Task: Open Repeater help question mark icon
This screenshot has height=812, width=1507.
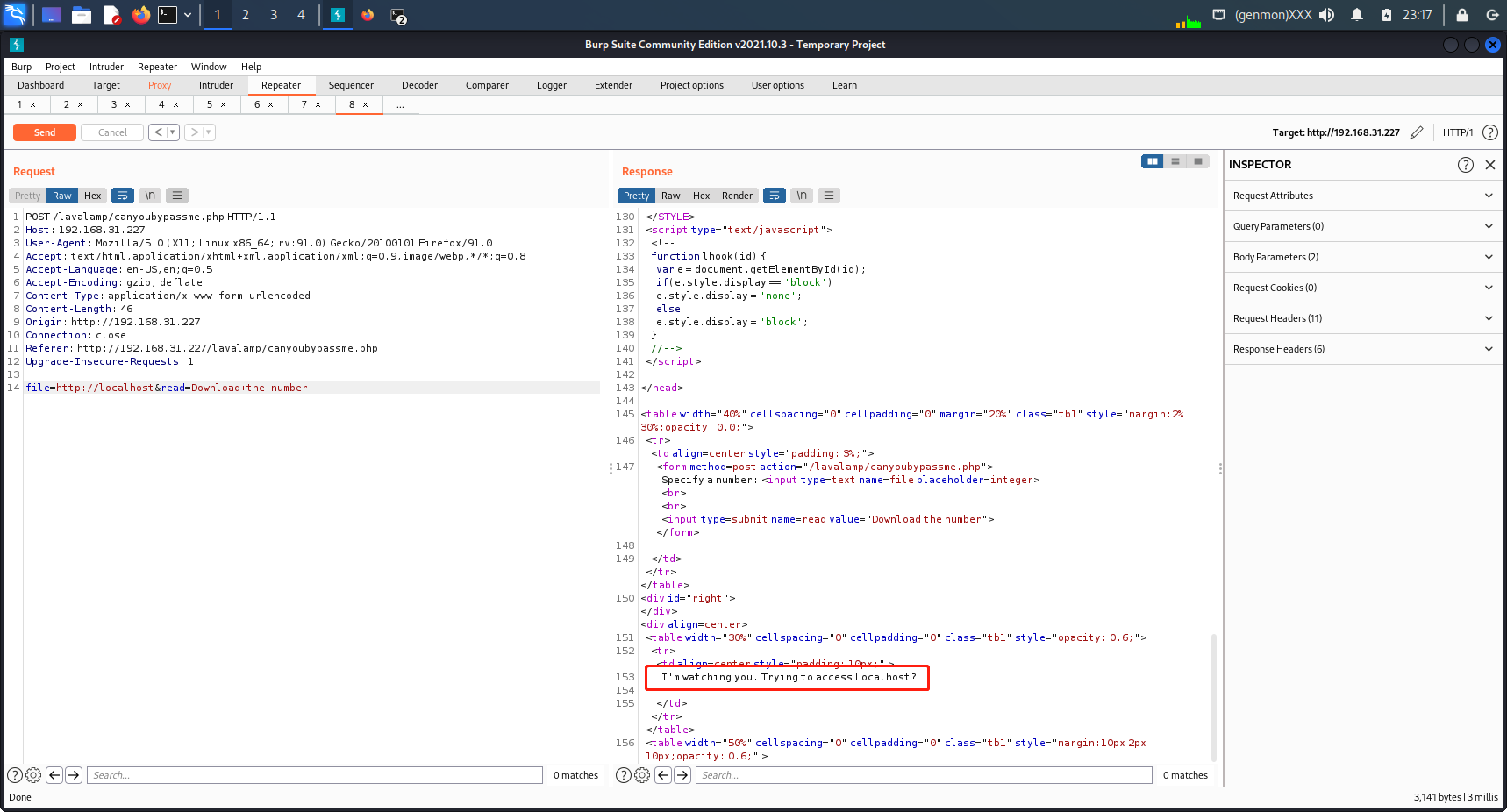Action: 1490,132
